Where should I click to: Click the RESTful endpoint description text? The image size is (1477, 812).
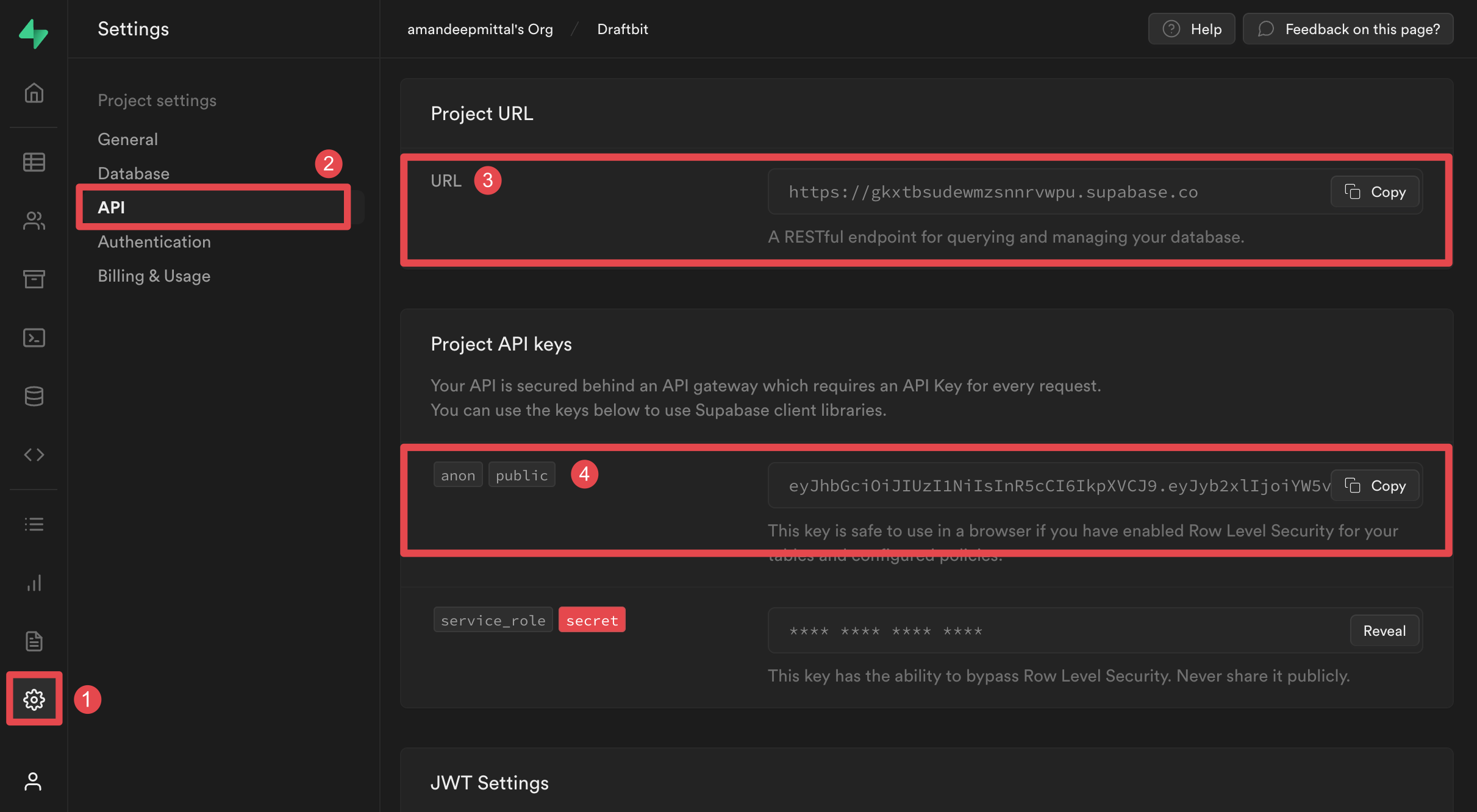1006,237
